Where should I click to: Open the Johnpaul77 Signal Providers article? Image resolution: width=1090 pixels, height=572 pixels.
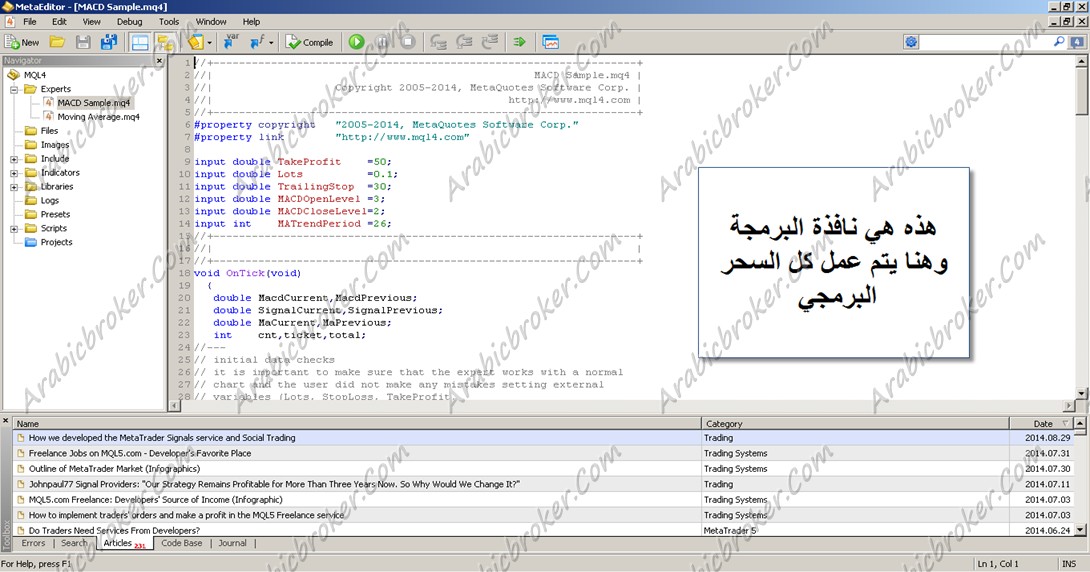pos(274,484)
